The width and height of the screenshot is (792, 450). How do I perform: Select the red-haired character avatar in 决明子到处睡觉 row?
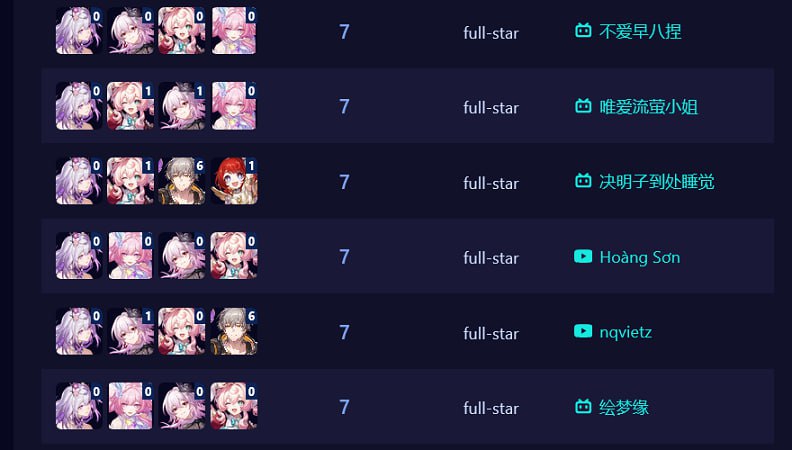click(234, 181)
